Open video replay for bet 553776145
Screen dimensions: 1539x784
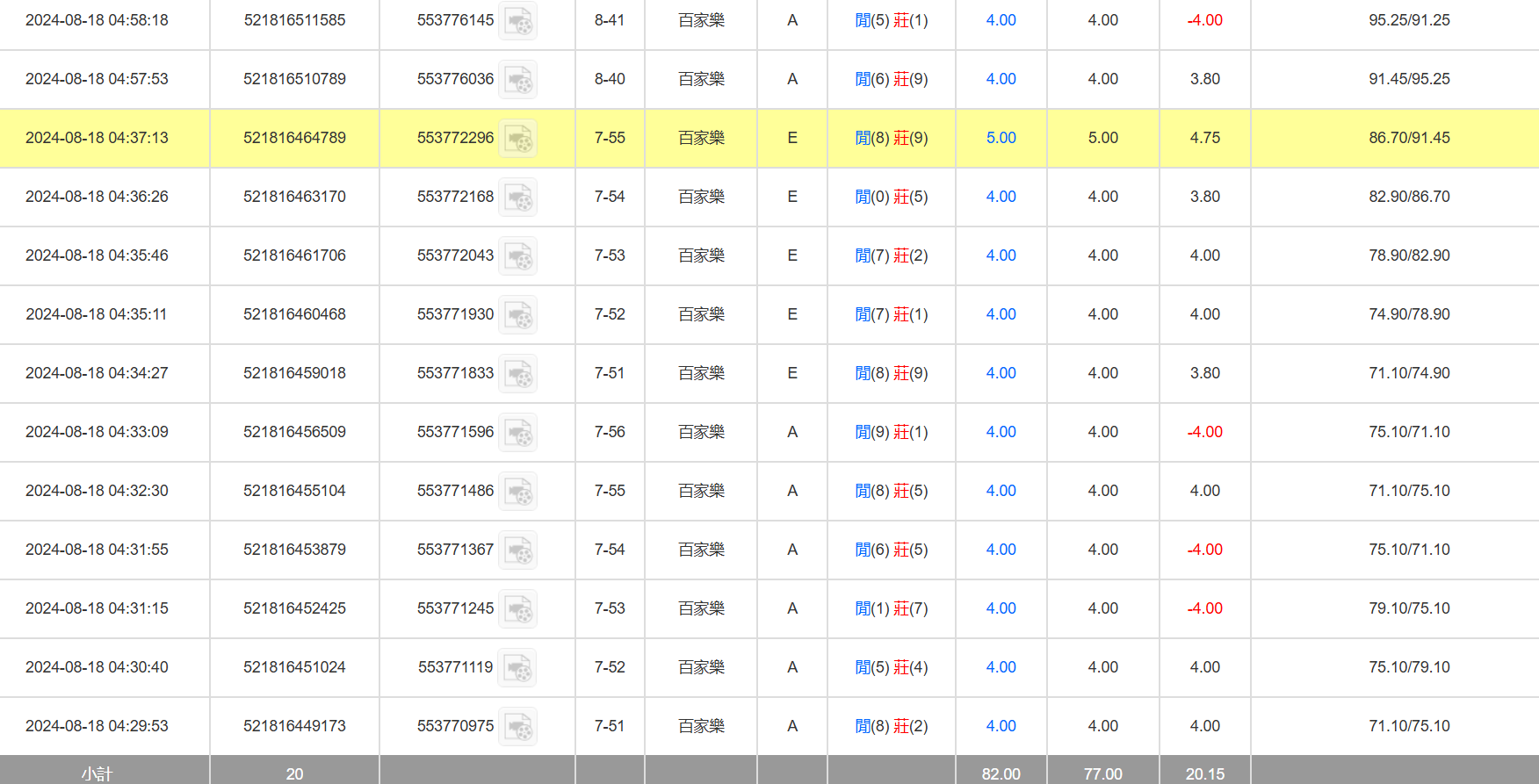pyautogui.click(x=517, y=20)
